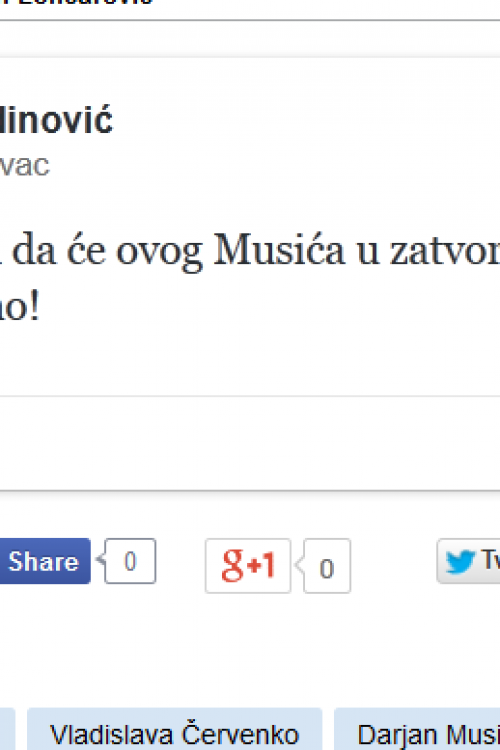Click the word 'zatvor' in the comment

tap(445, 251)
